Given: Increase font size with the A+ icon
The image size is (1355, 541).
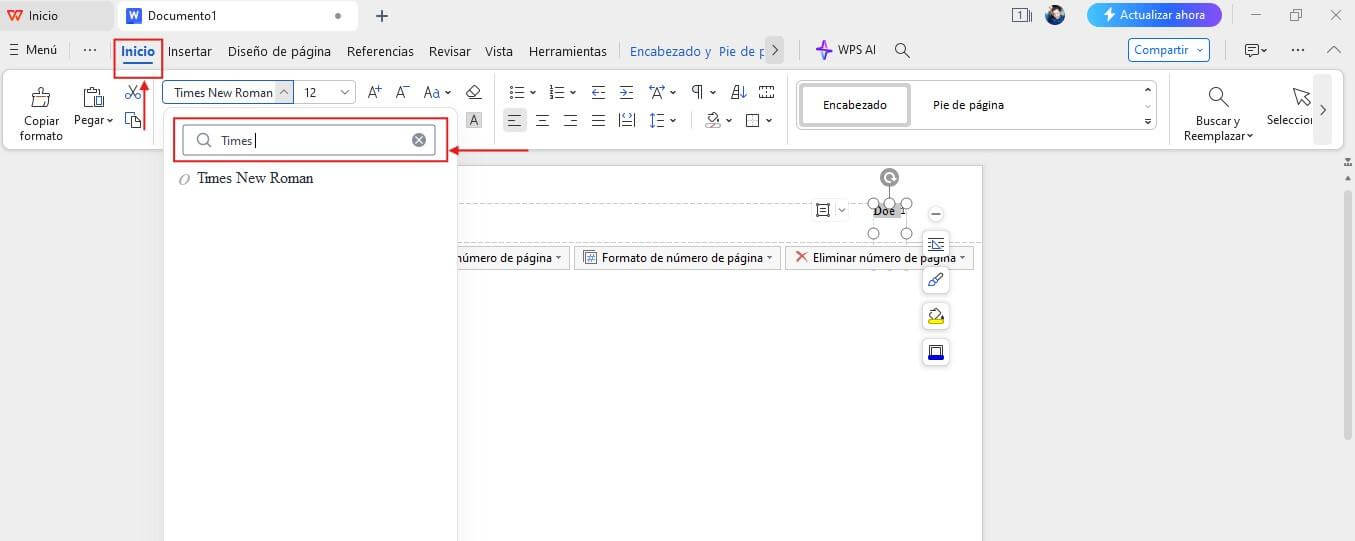Looking at the screenshot, I should pos(375,92).
